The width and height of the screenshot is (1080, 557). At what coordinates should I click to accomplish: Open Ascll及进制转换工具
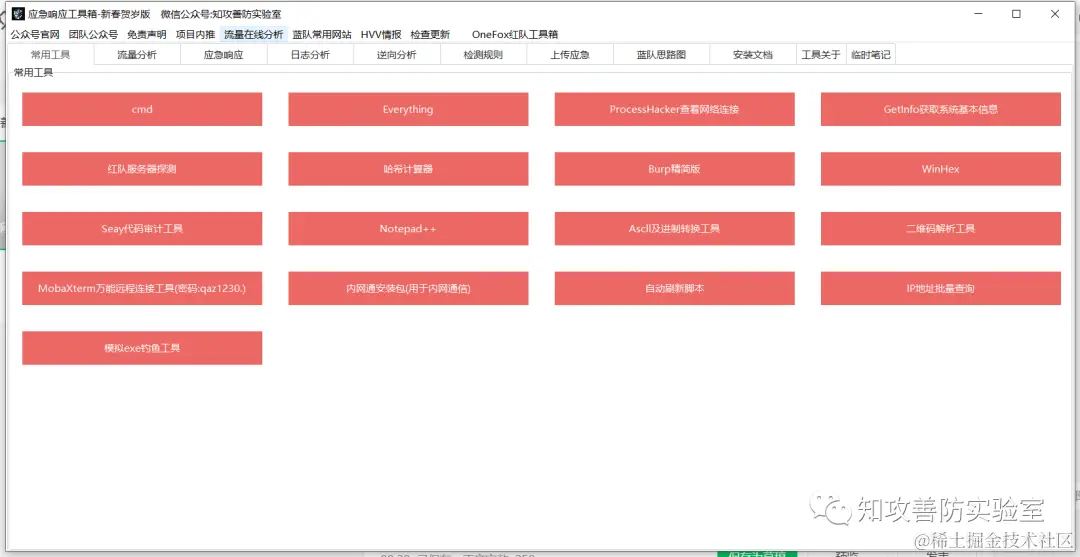pos(674,229)
